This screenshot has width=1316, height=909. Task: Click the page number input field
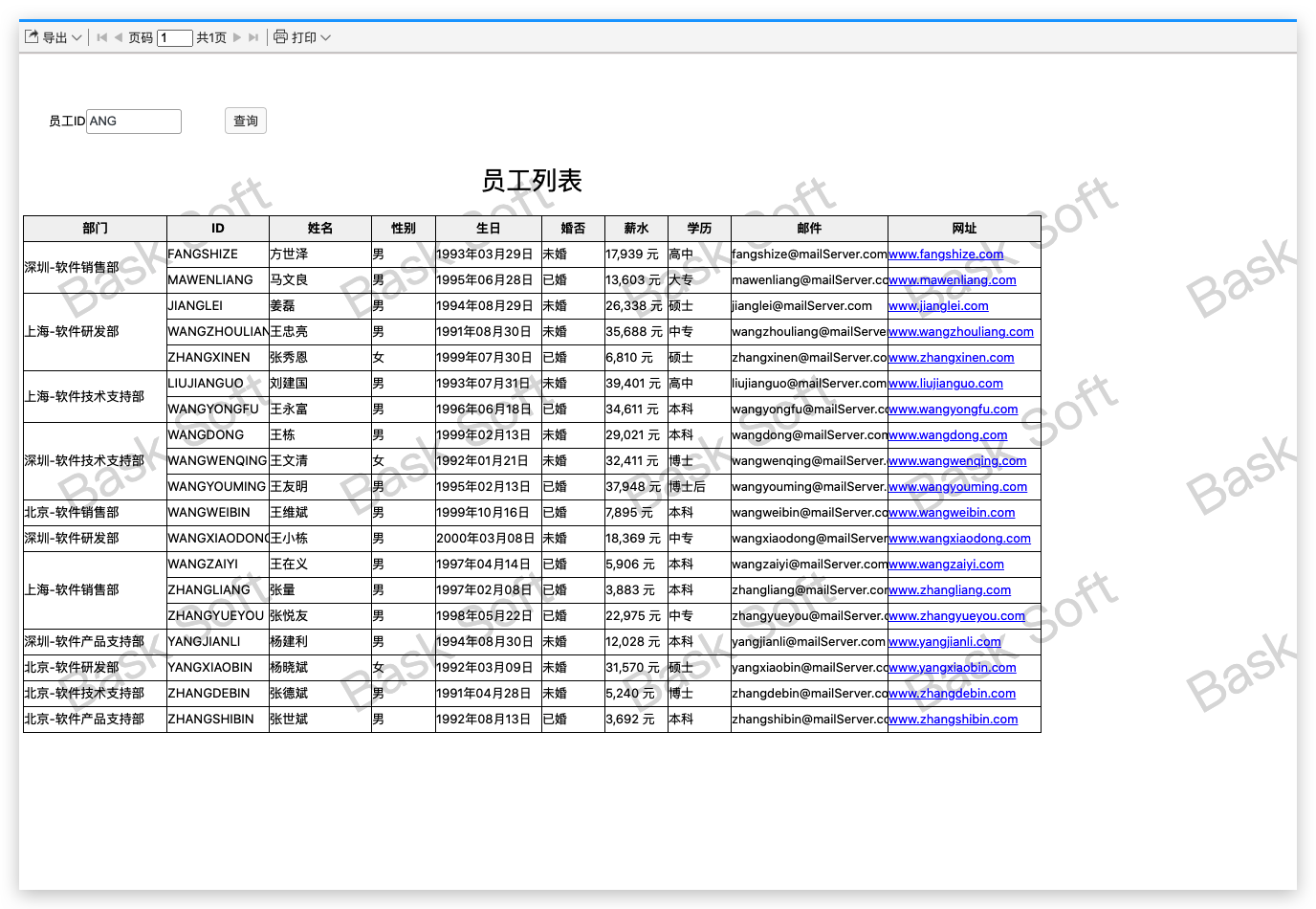pyautogui.click(x=175, y=37)
